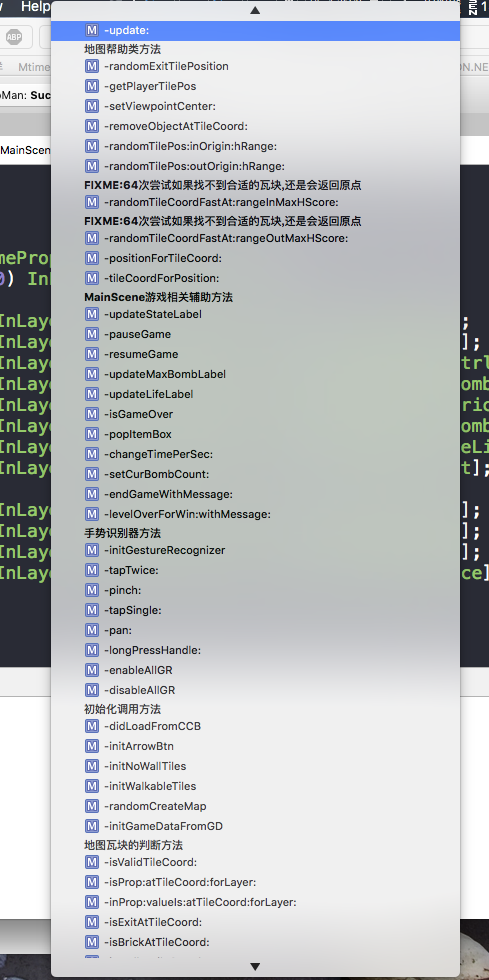Select -isGameOver in the method list
This screenshot has width=489, height=980.
pyautogui.click(x=255, y=414)
